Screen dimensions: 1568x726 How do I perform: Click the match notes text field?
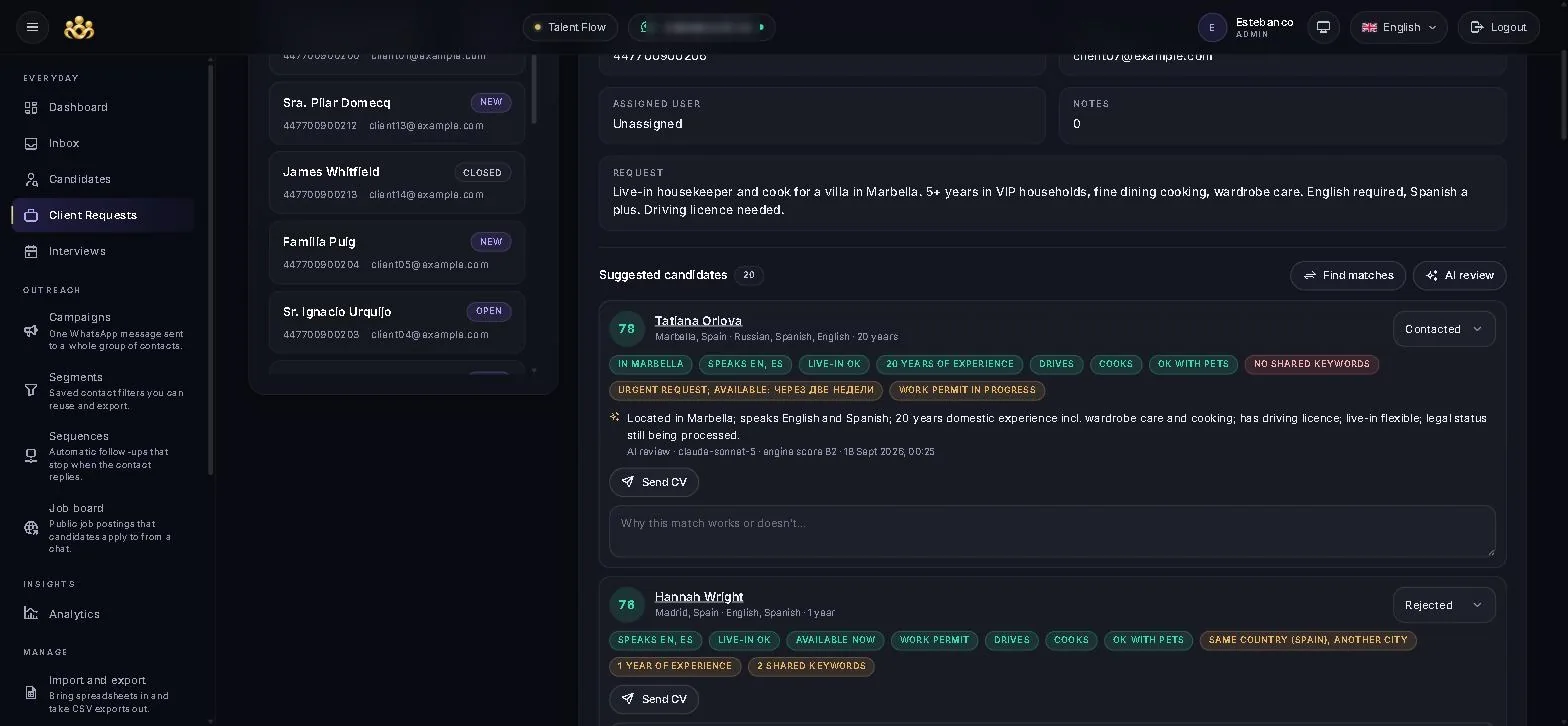pos(1052,531)
